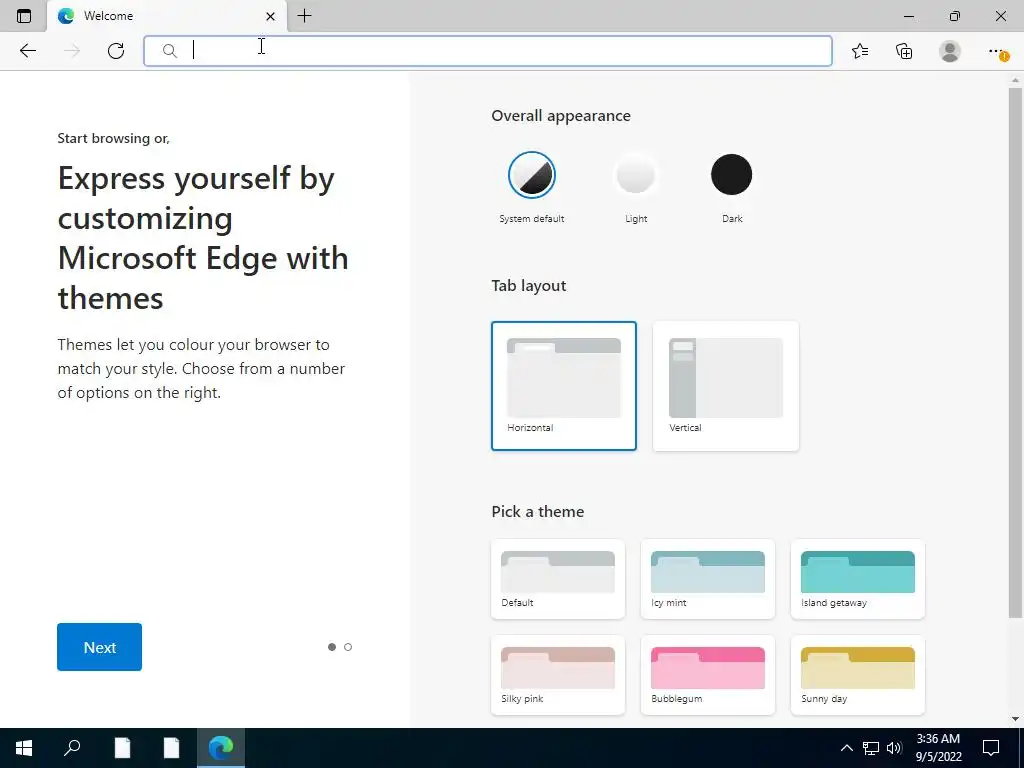Click the scrollbar up arrow

[x=1015, y=80]
